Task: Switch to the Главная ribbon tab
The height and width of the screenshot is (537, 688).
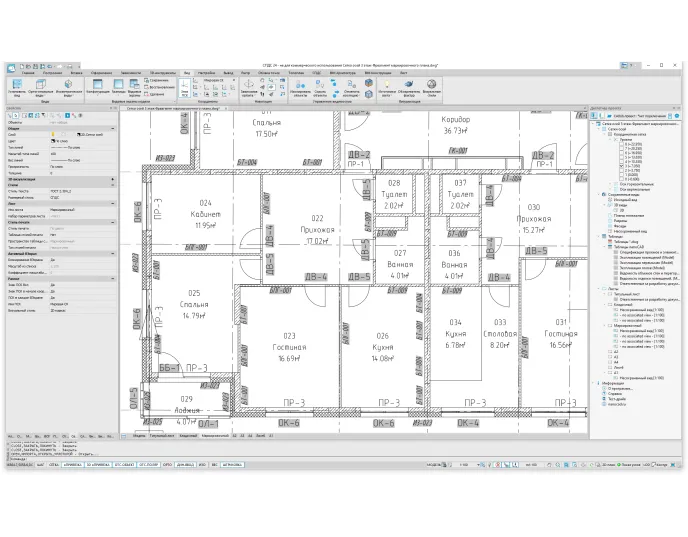Action: (29, 73)
